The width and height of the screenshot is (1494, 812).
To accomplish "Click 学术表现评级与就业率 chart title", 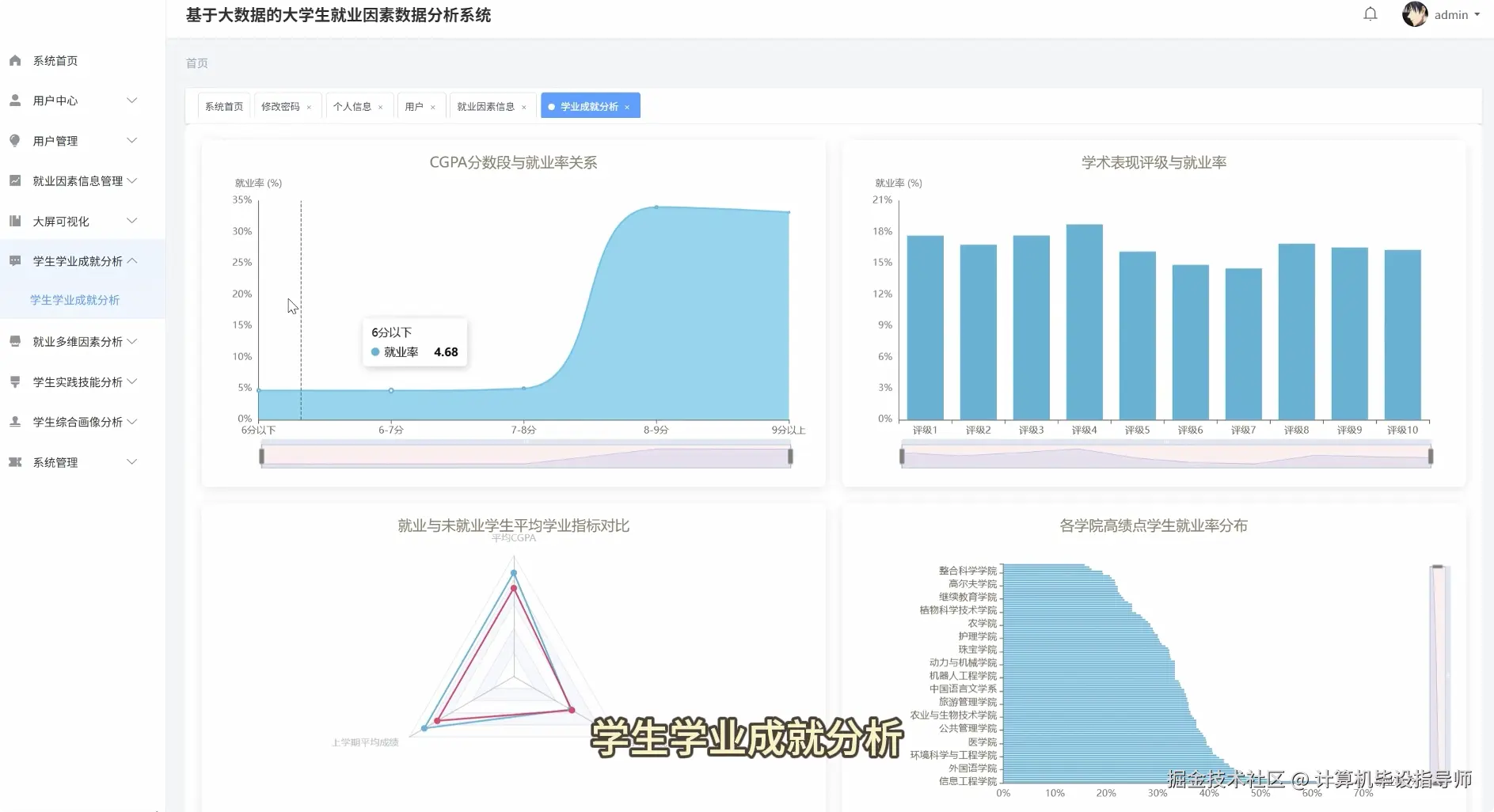I will 1154,162.
